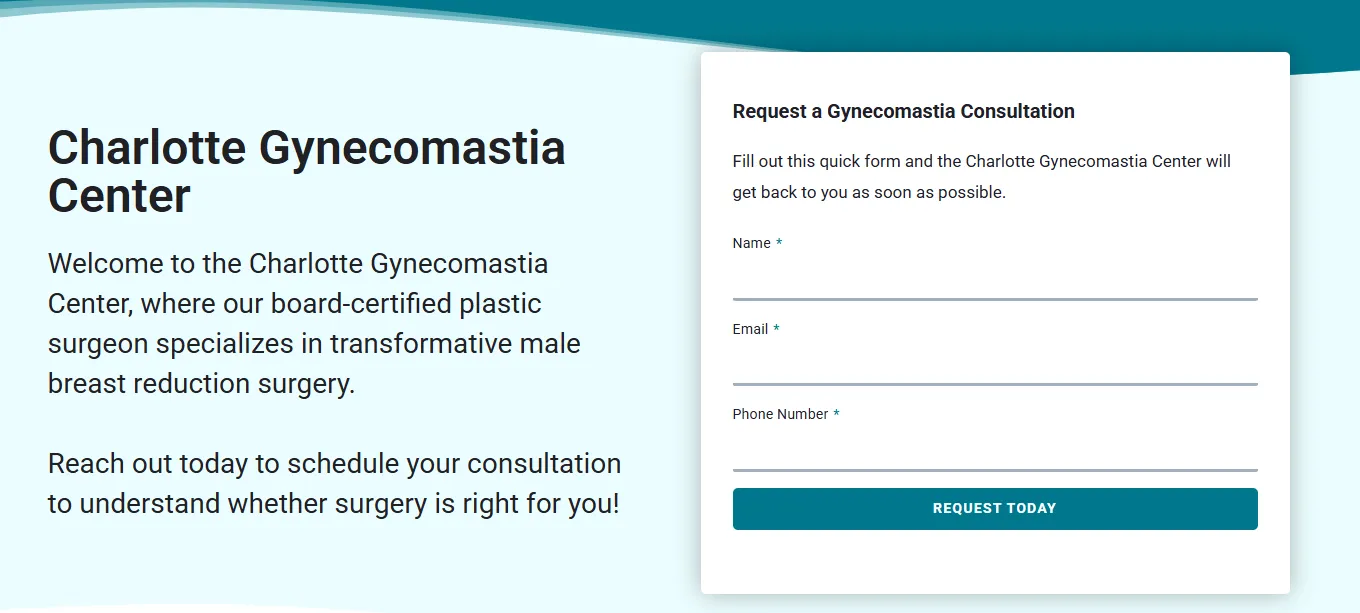
Task: Click the 'Fill out this quick form' description
Action: pyautogui.click(x=981, y=161)
